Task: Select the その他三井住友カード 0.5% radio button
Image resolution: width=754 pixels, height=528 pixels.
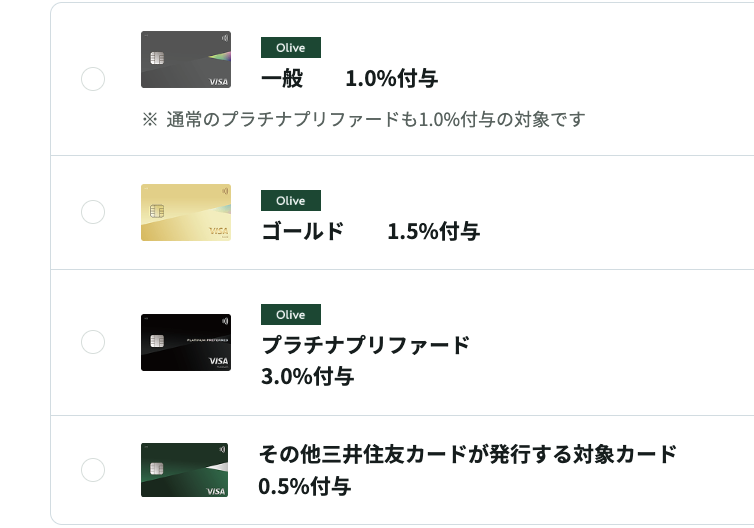Action: (x=93, y=470)
